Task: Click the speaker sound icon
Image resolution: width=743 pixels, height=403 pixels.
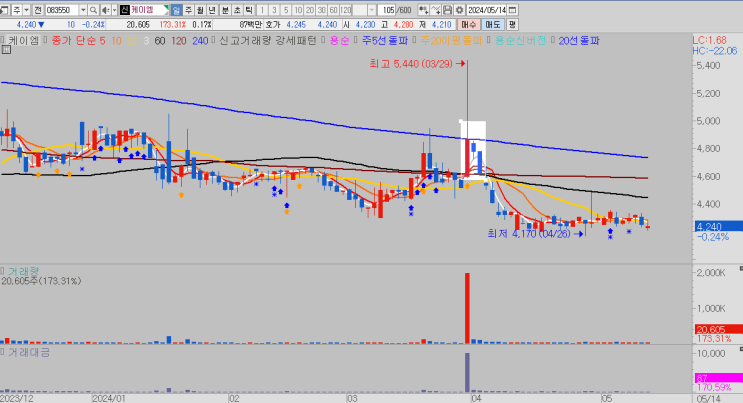Action: (x=105, y=10)
